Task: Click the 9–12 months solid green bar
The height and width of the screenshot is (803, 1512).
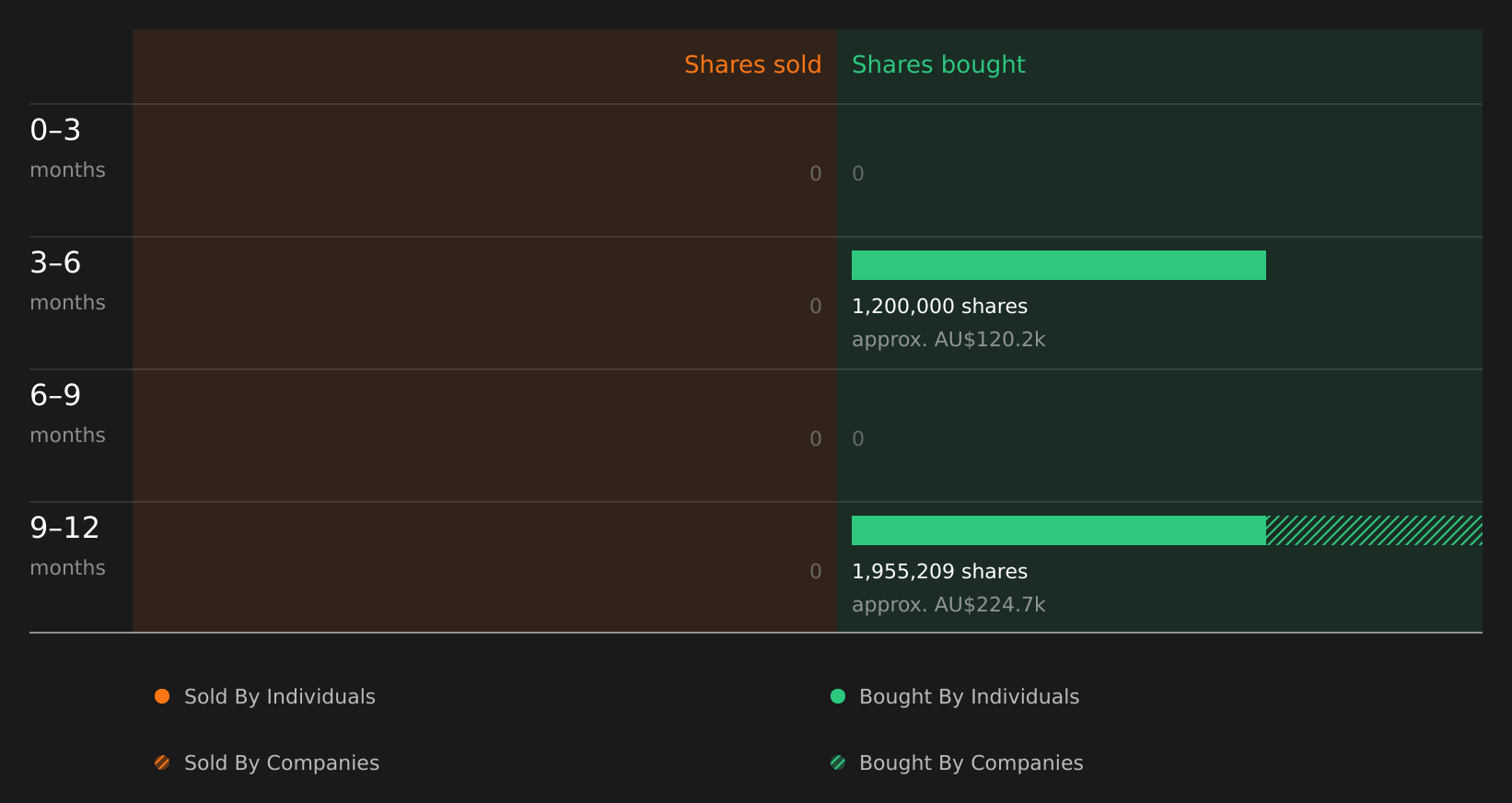Action: tap(1059, 530)
